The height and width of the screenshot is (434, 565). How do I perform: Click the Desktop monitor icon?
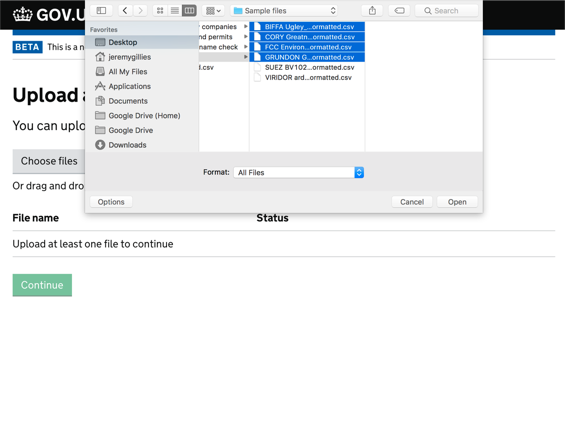pos(100,42)
